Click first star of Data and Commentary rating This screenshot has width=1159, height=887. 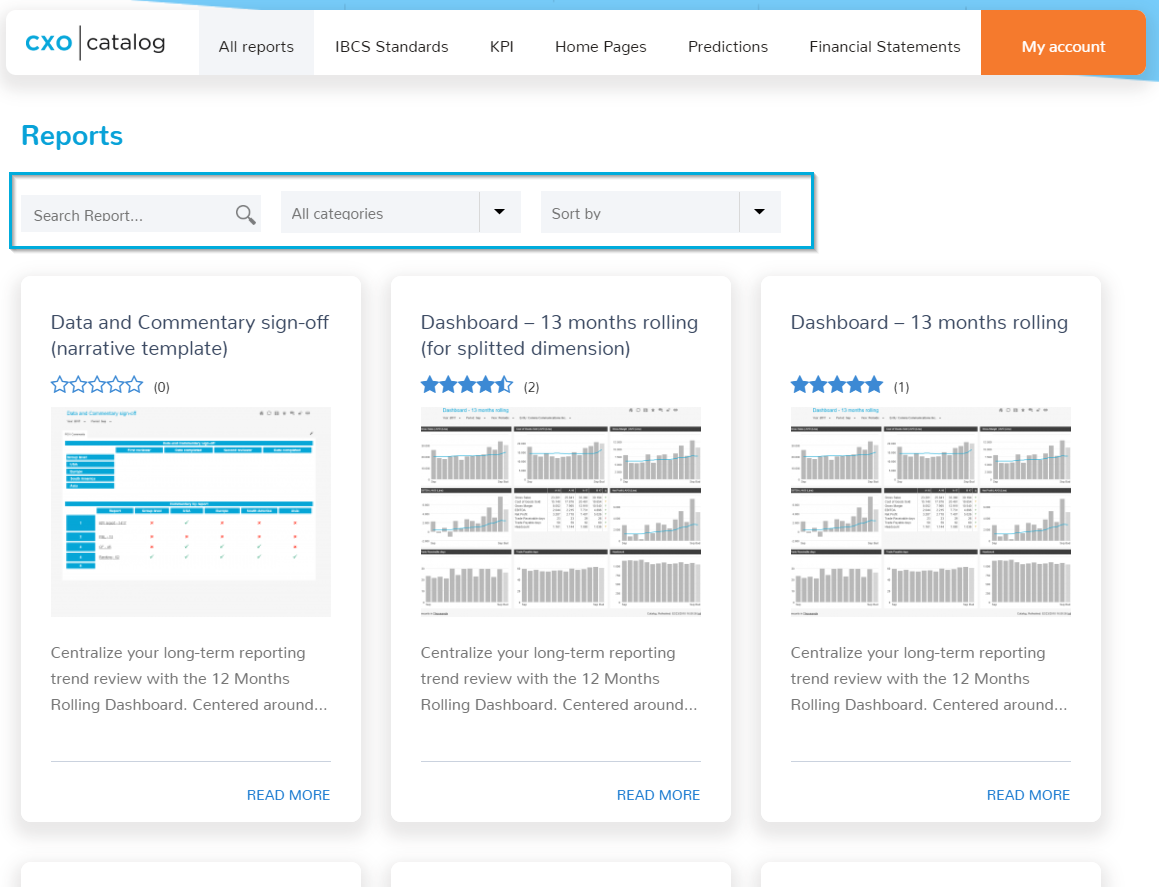tap(60, 385)
